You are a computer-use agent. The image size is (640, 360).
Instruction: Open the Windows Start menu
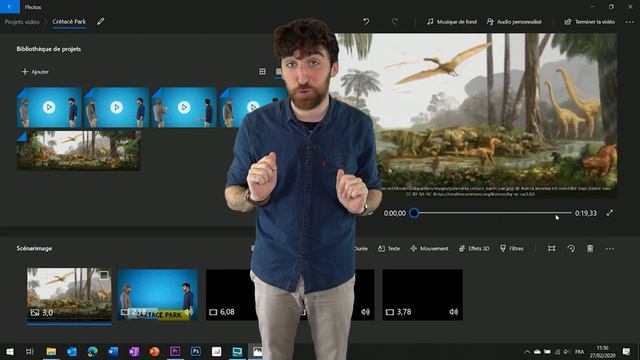point(10,351)
